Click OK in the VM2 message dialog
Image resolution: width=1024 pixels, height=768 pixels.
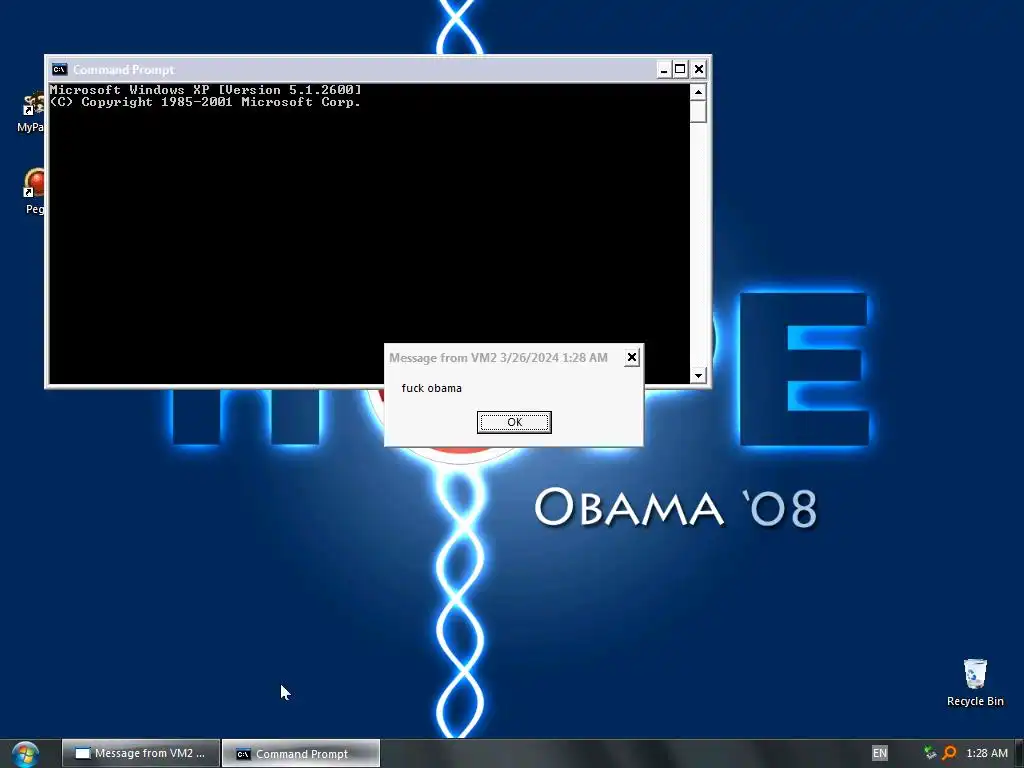514,422
